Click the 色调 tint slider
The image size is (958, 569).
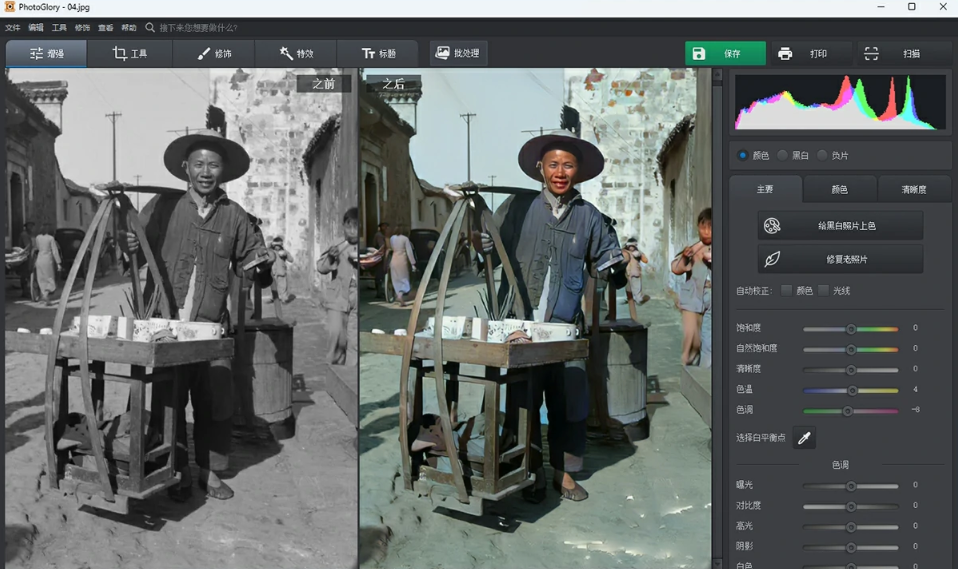click(850, 411)
